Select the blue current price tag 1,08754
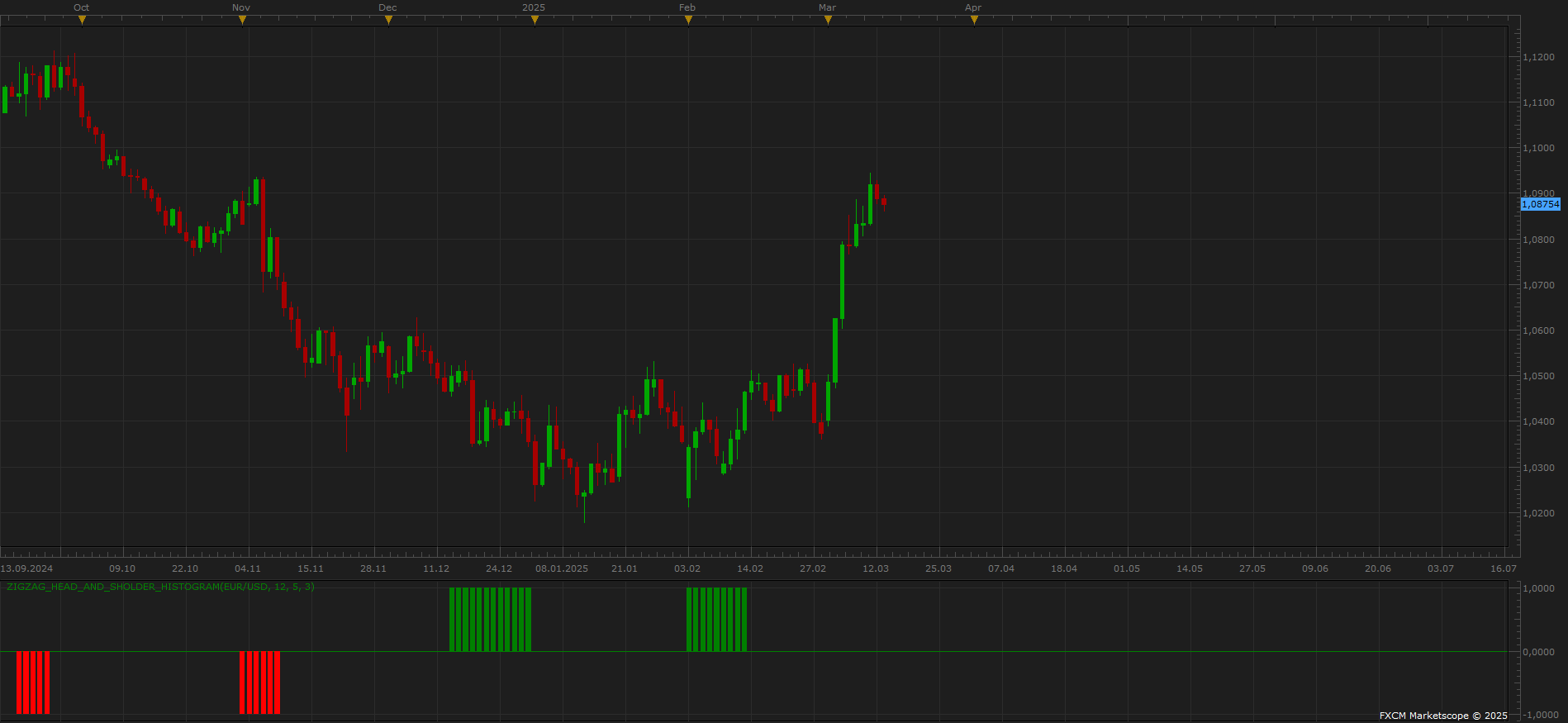This screenshot has width=1568, height=723. 1541,204
